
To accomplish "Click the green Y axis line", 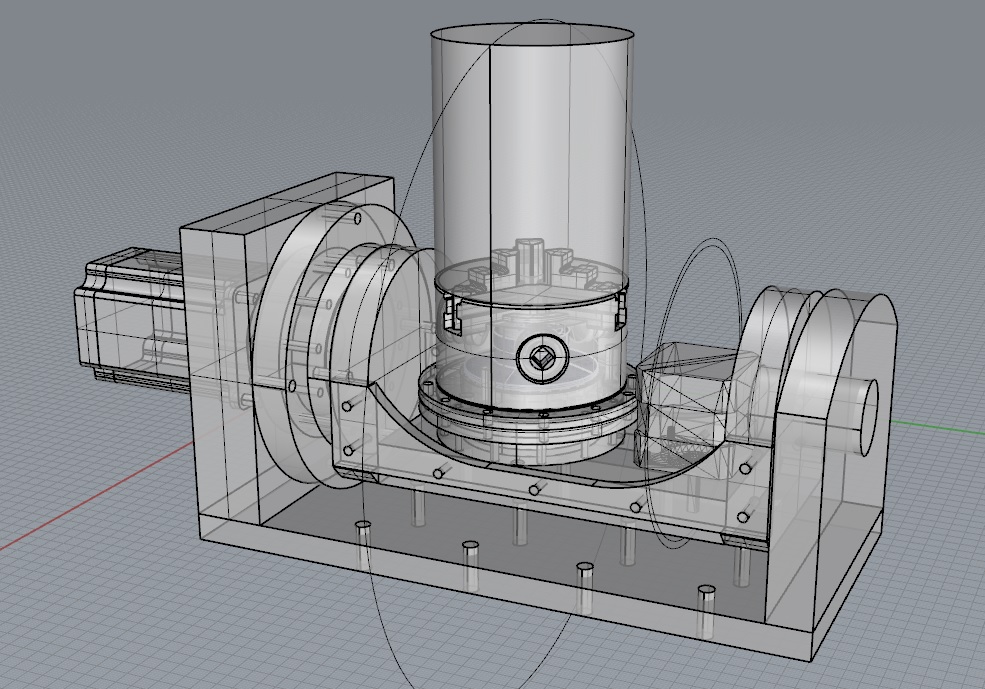I will click(937, 425).
